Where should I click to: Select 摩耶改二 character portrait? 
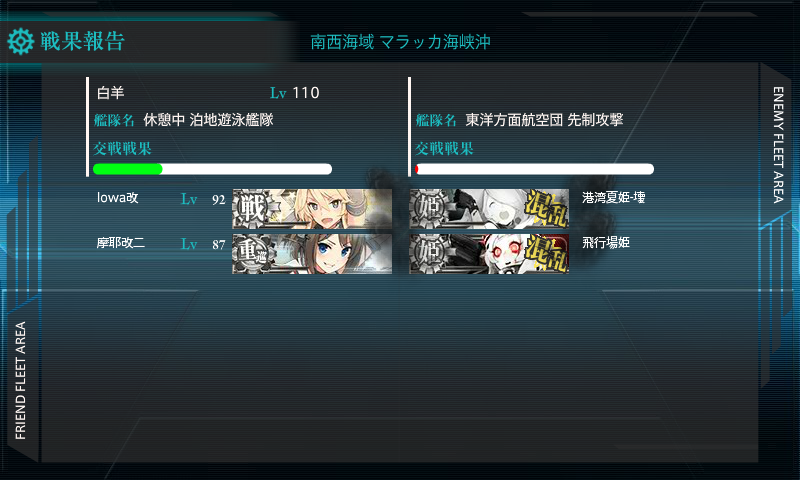pyautogui.click(x=312, y=254)
